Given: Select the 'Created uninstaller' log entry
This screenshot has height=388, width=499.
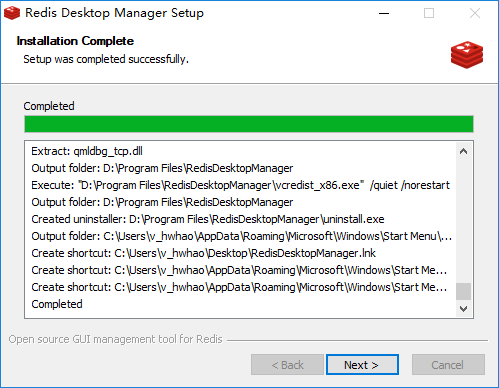Looking at the screenshot, I should [x=208, y=219].
